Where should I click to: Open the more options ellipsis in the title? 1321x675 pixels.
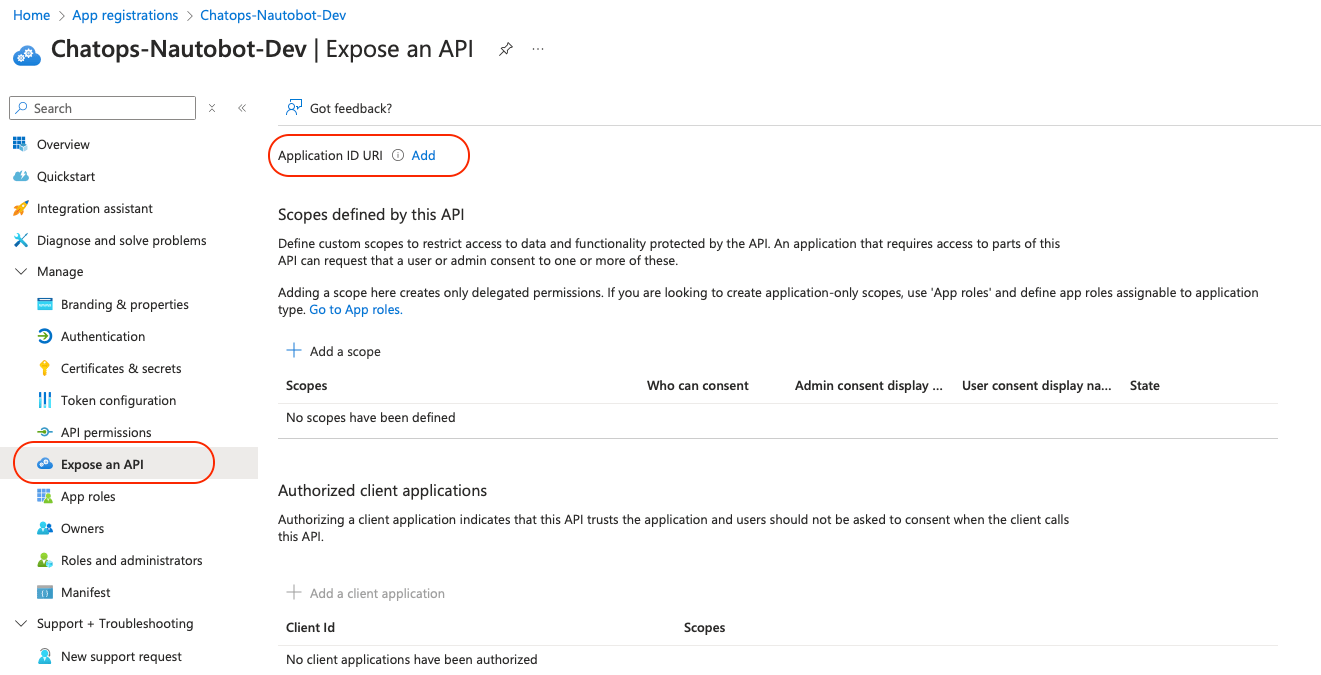coord(538,49)
